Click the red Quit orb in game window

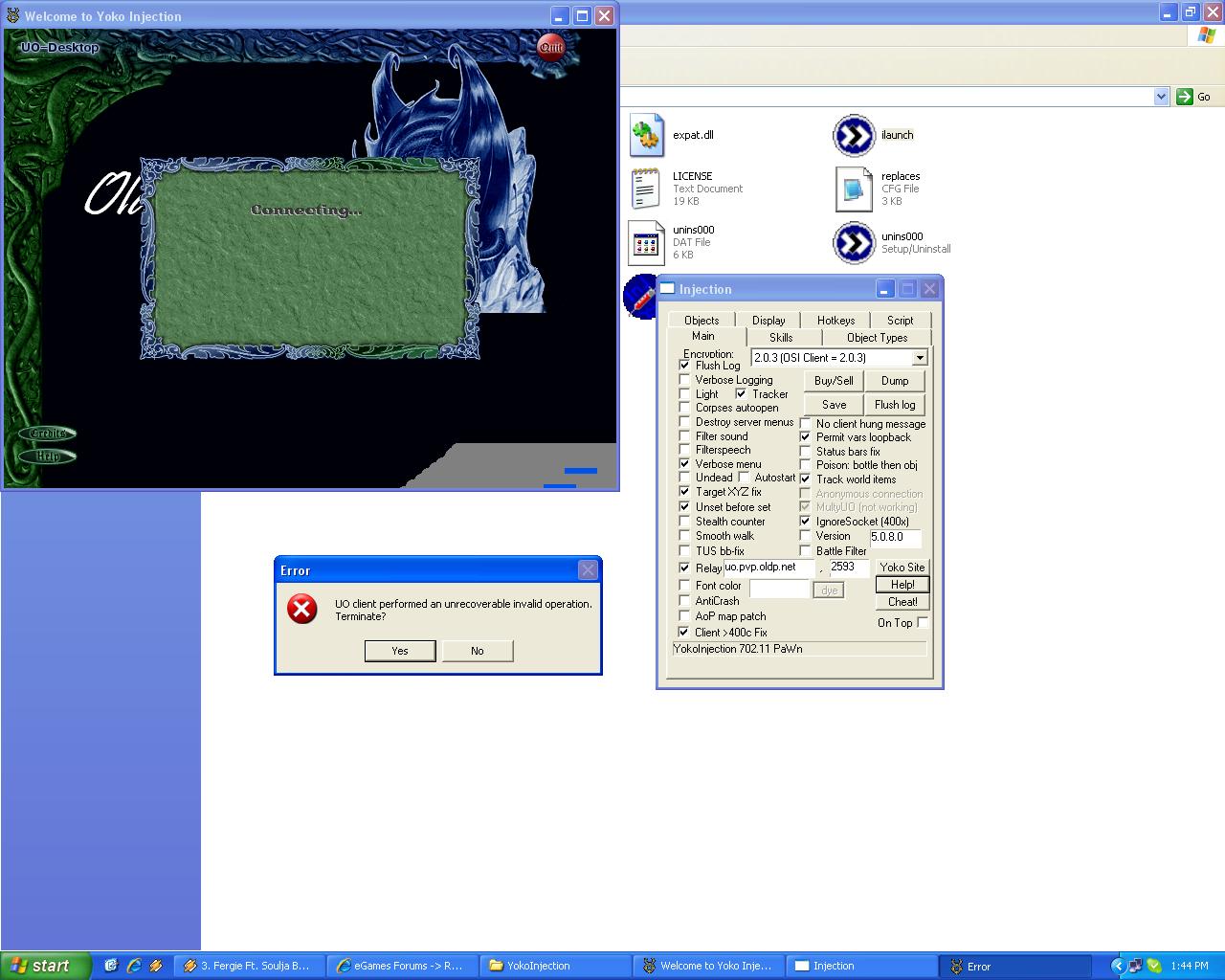point(551,47)
